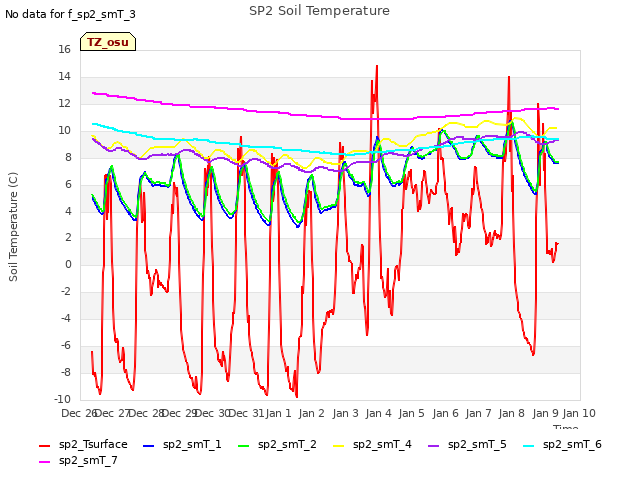Toggle sp2_Tsurface series in legend
The height and width of the screenshot is (480, 640).
(83, 444)
